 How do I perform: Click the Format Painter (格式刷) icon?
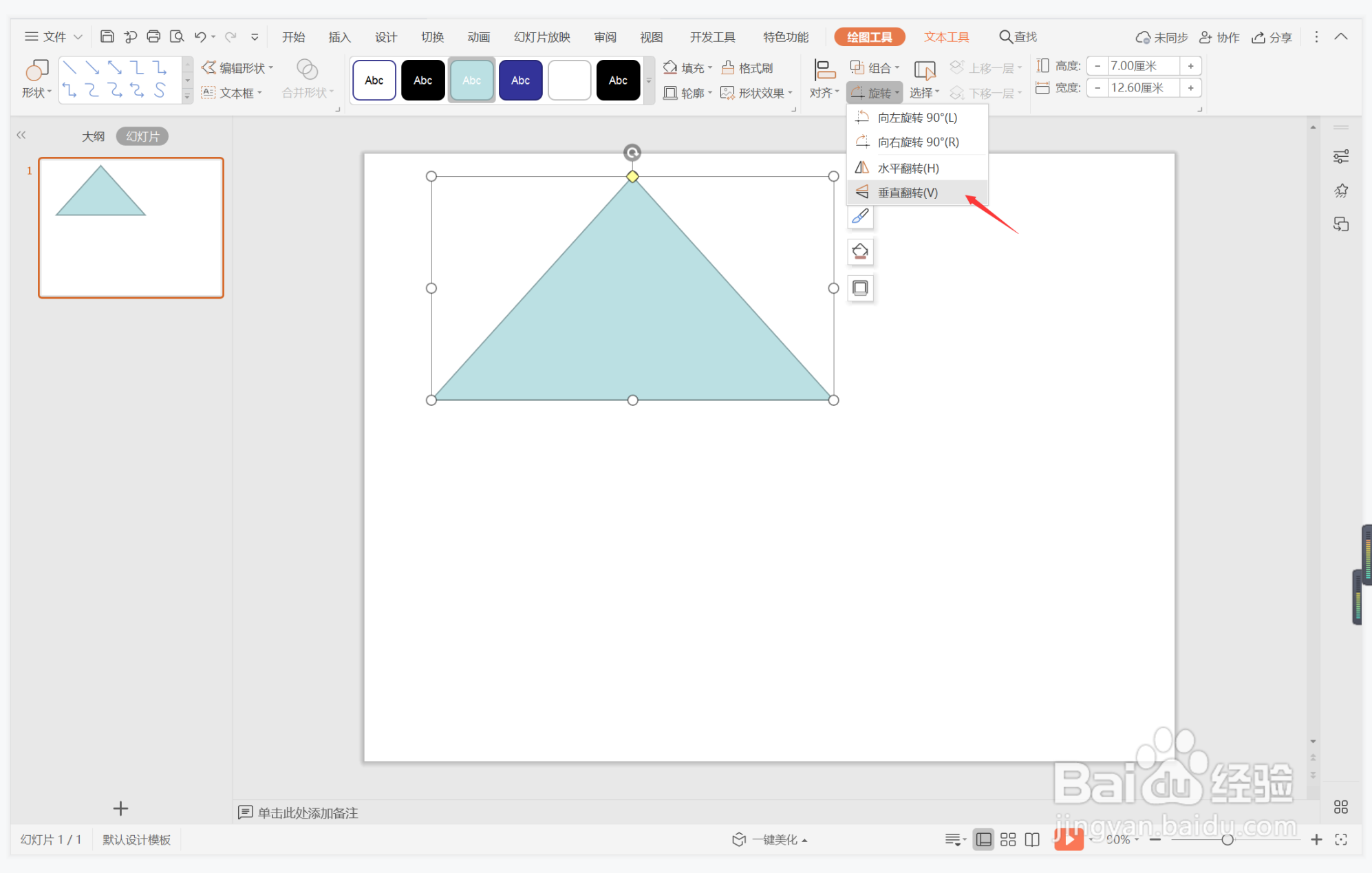click(x=747, y=67)
